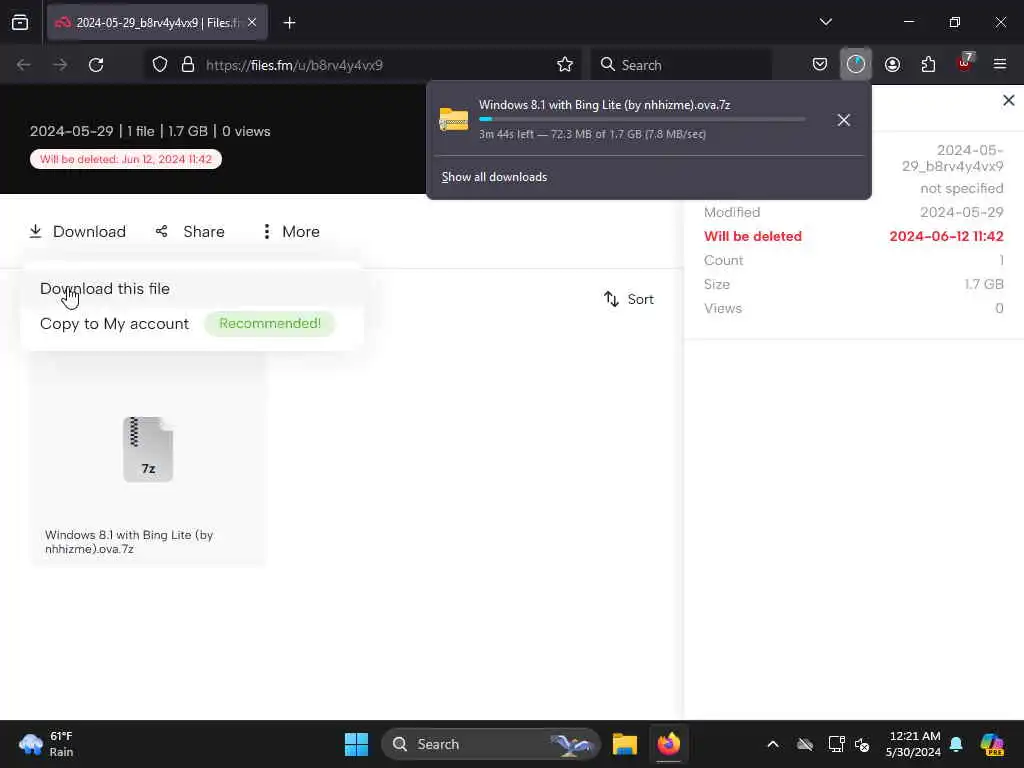Image resolution: width=1024 pixels, height=768 pixels.
Task: Open tracking protection shield icon
Action: tap(160, 65)
